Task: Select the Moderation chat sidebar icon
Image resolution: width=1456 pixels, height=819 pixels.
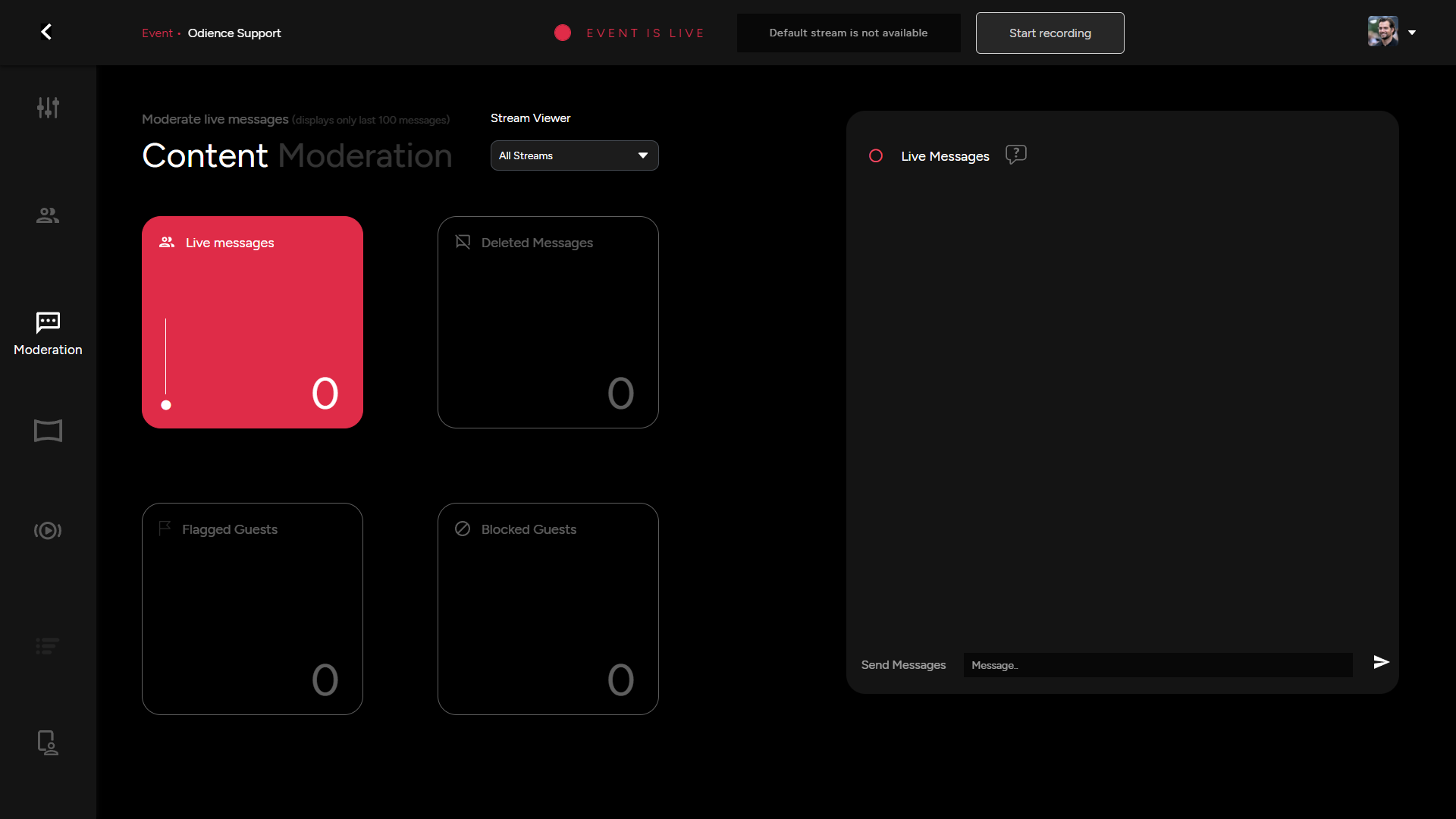Action: coord(48,323)
